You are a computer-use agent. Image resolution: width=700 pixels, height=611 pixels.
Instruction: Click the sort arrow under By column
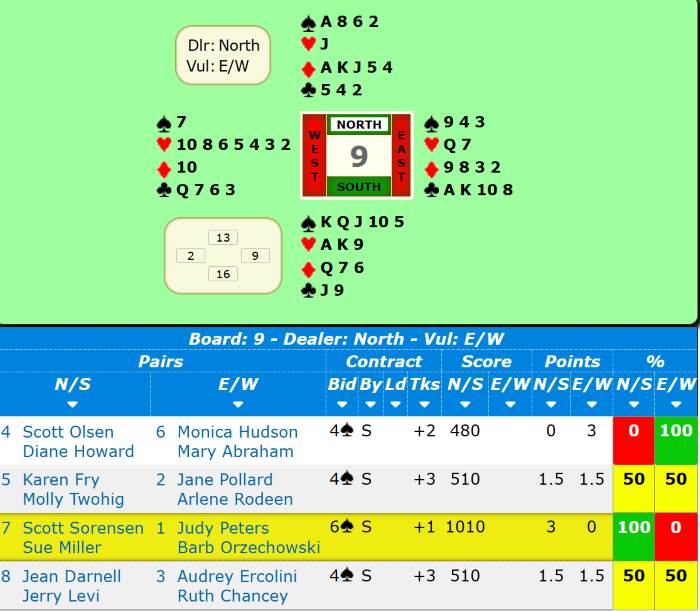click(370, 405)
